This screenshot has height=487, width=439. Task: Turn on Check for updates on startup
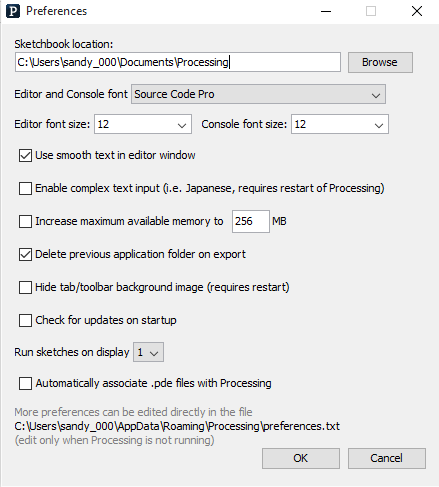pos(25,320)
